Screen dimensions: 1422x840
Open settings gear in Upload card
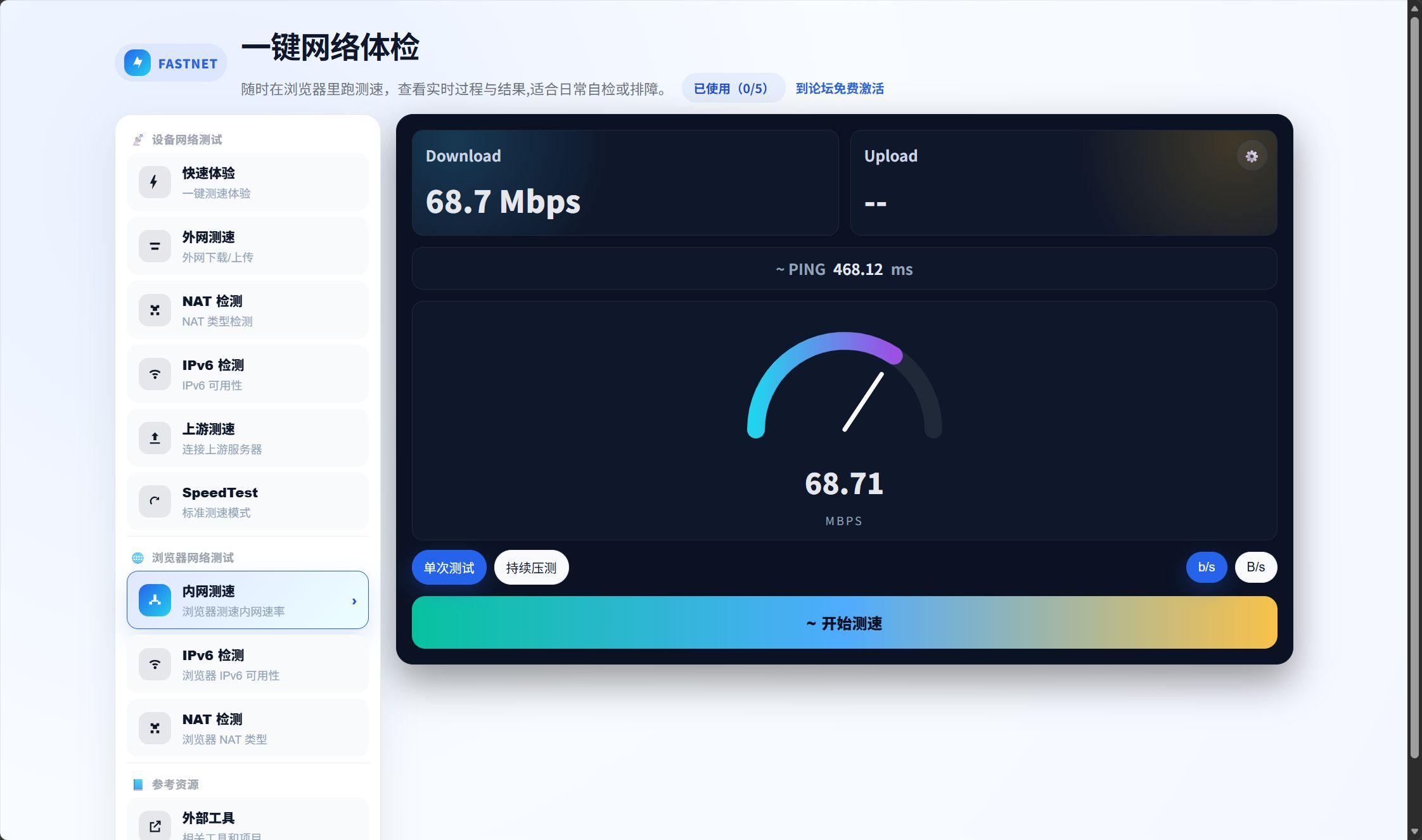[x=1252, y=156]
